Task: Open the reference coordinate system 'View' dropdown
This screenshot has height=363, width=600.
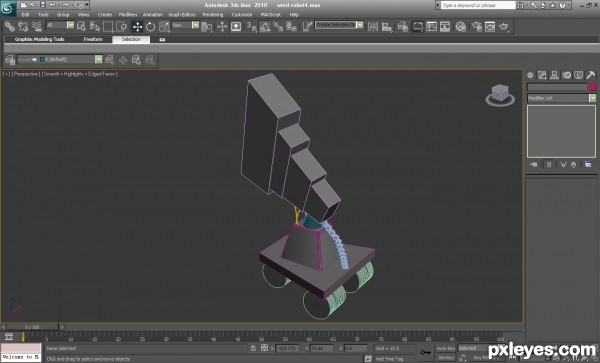Action: tap(185, 25)
